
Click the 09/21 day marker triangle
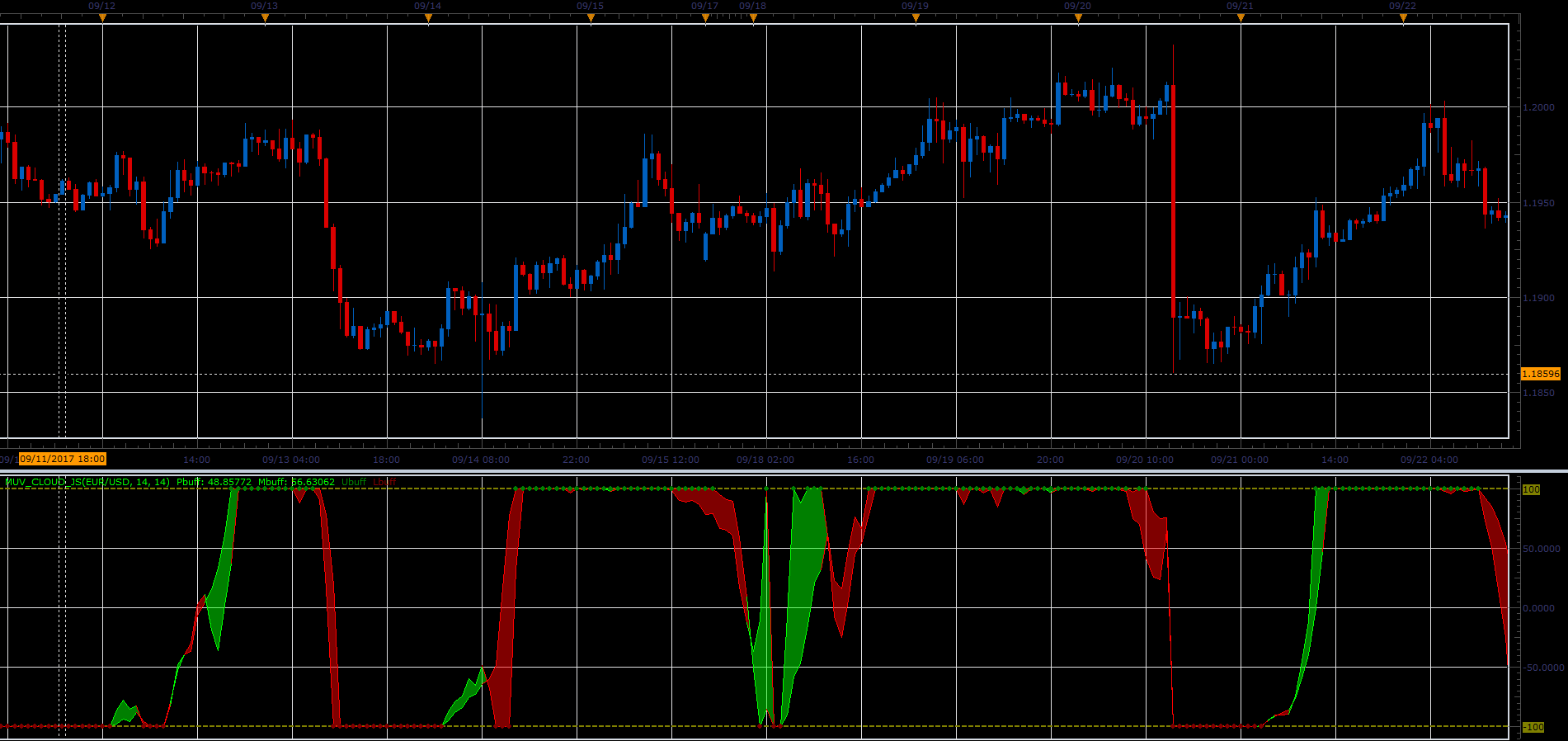tap(1241, 18)
